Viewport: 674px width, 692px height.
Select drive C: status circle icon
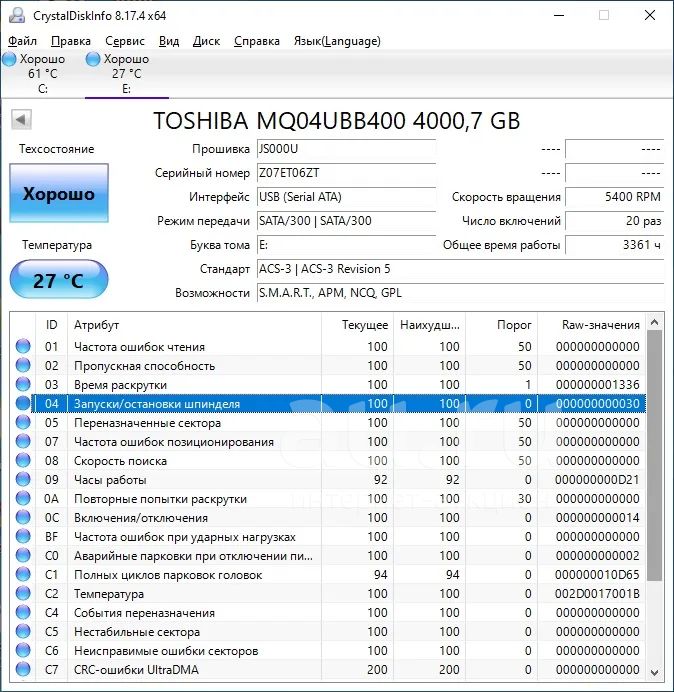9,59
